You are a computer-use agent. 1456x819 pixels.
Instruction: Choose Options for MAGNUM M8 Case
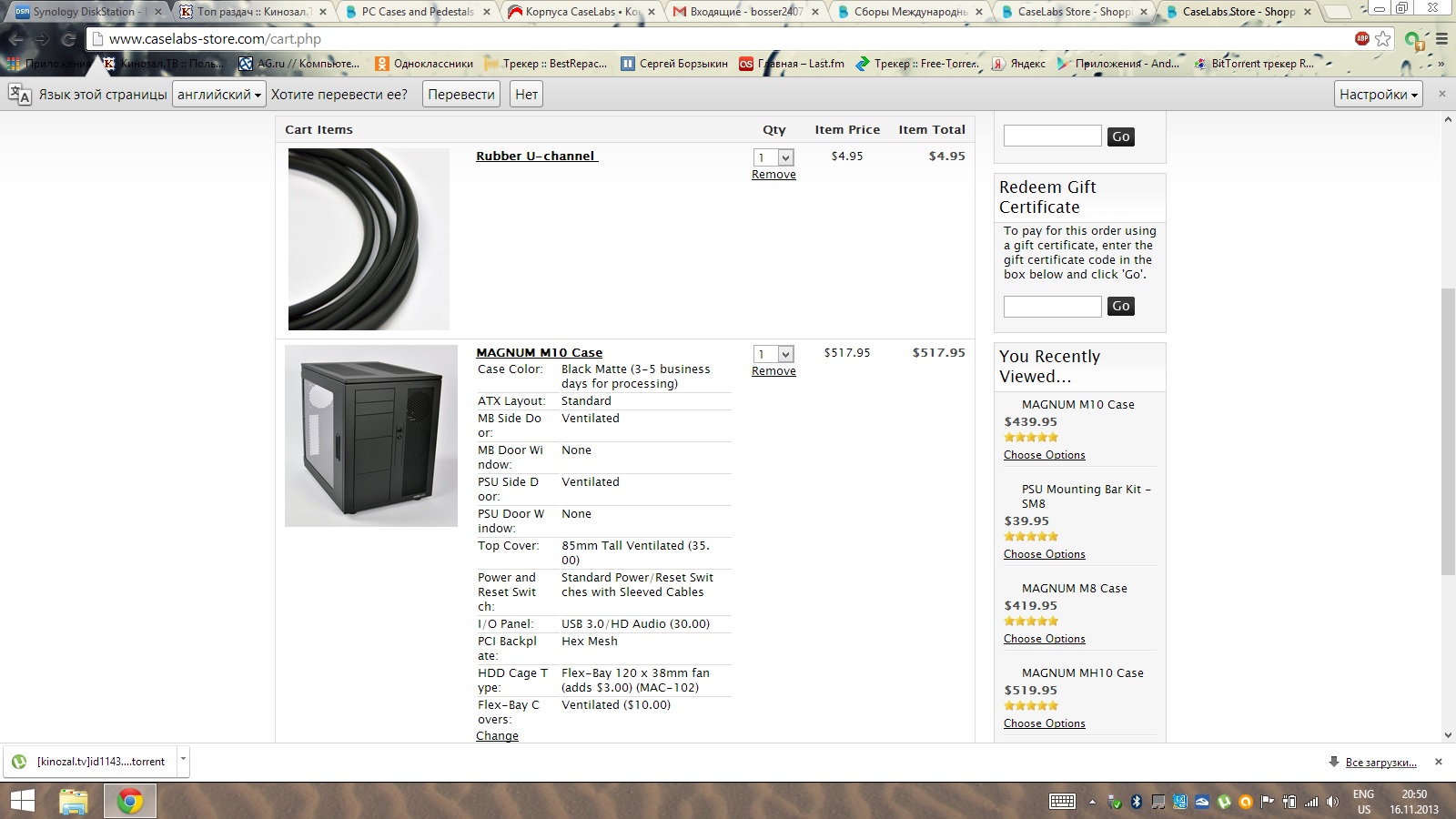(1044, 639)
